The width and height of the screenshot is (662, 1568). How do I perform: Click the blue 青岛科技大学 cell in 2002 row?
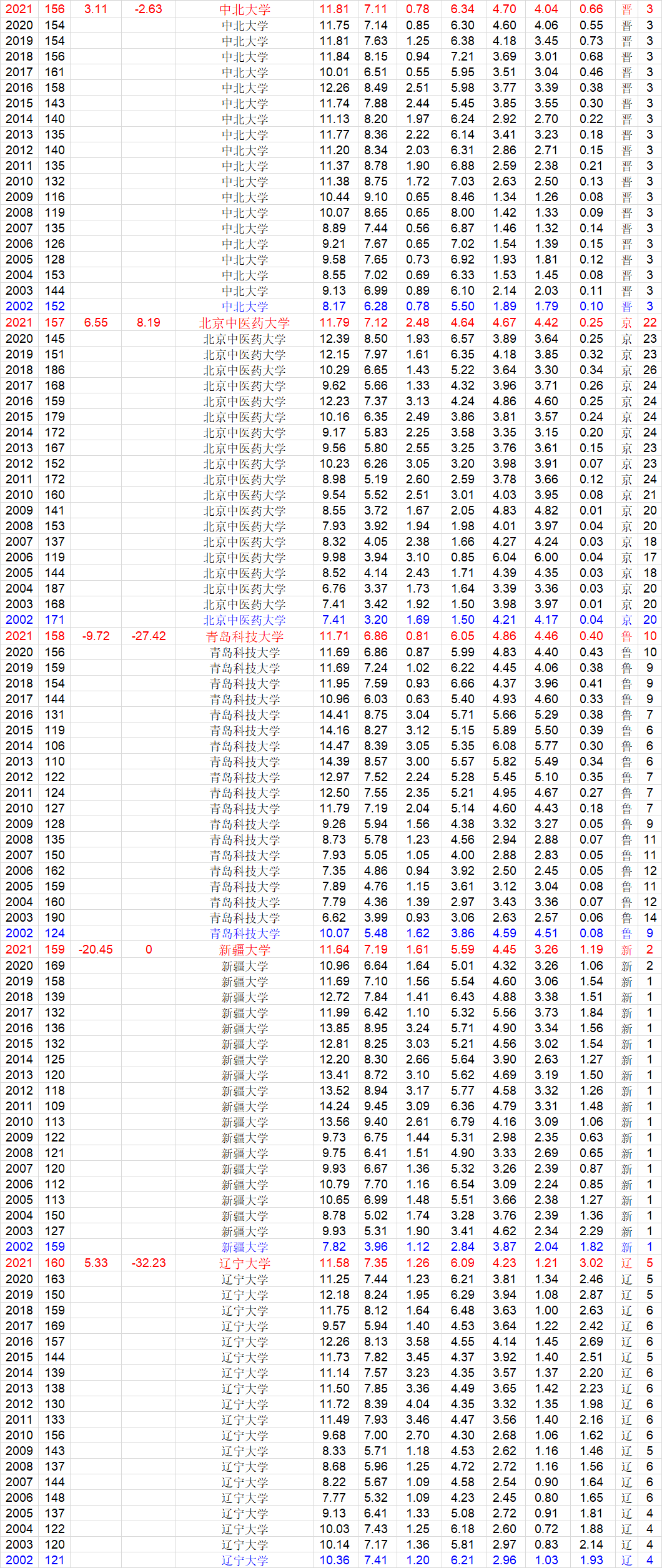point(245,934)
